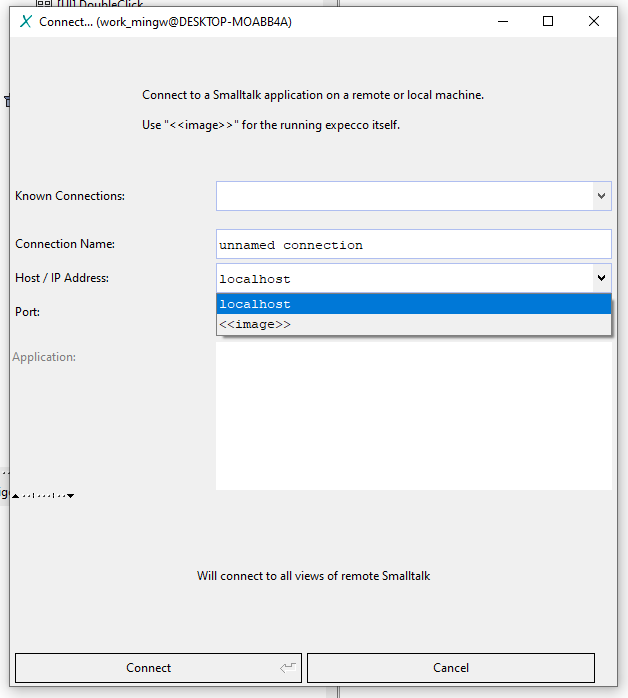Click the Known Connections label
The image size is (628, 698).
tap(70, 196)
